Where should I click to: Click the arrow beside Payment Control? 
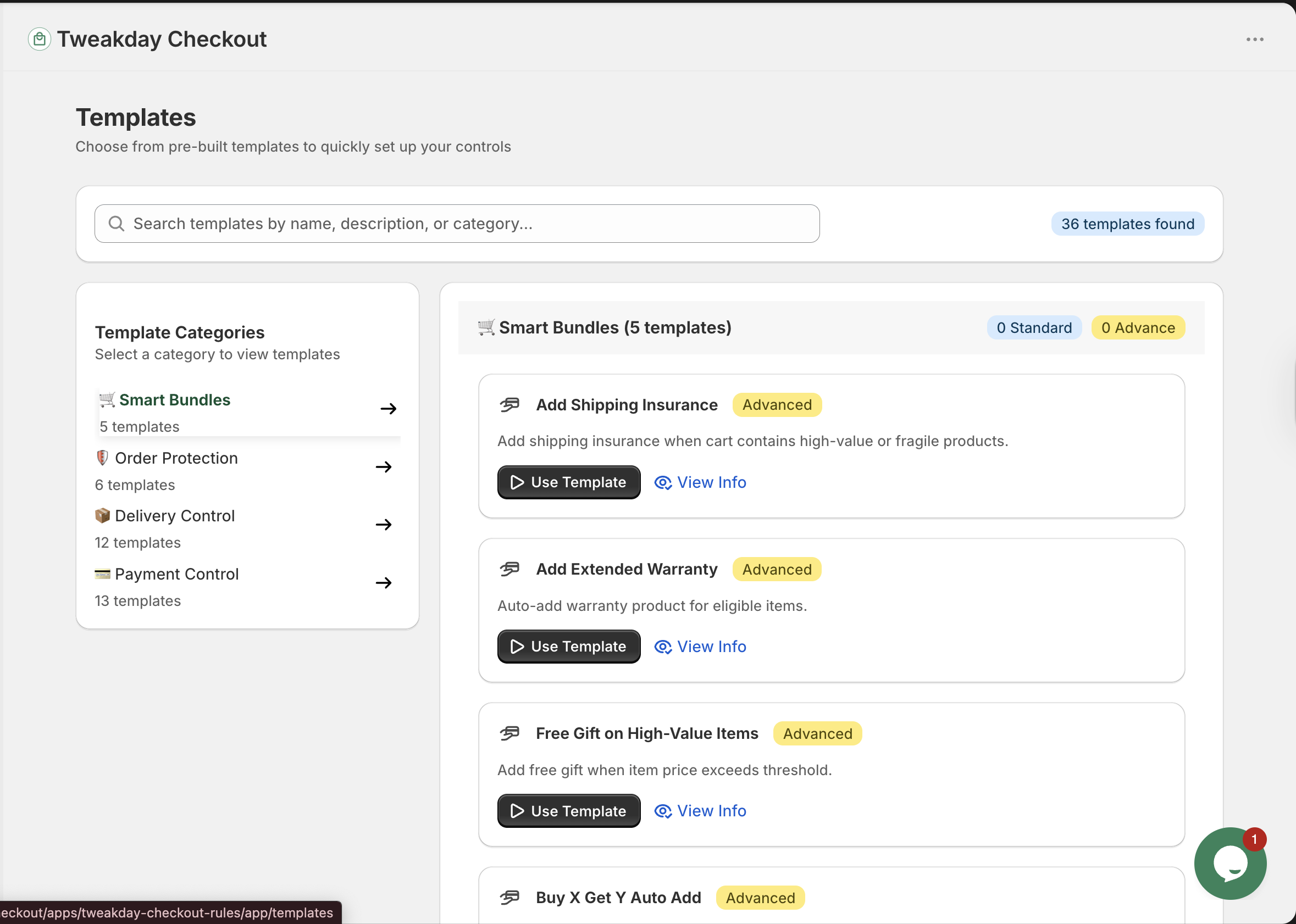384,583
